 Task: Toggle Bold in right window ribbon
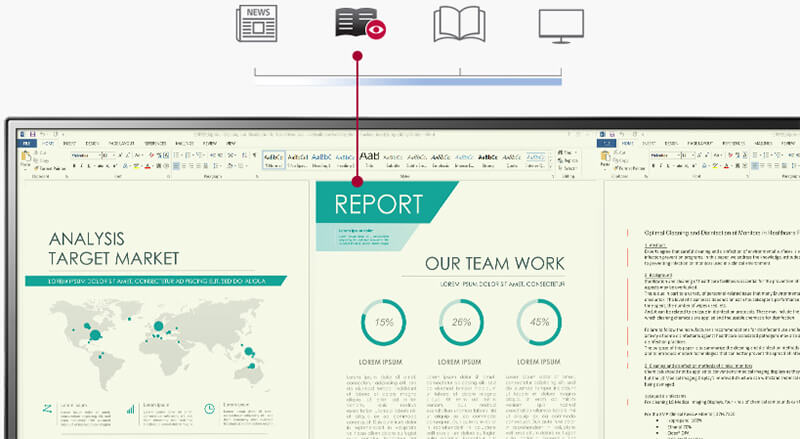click(654, 166)
